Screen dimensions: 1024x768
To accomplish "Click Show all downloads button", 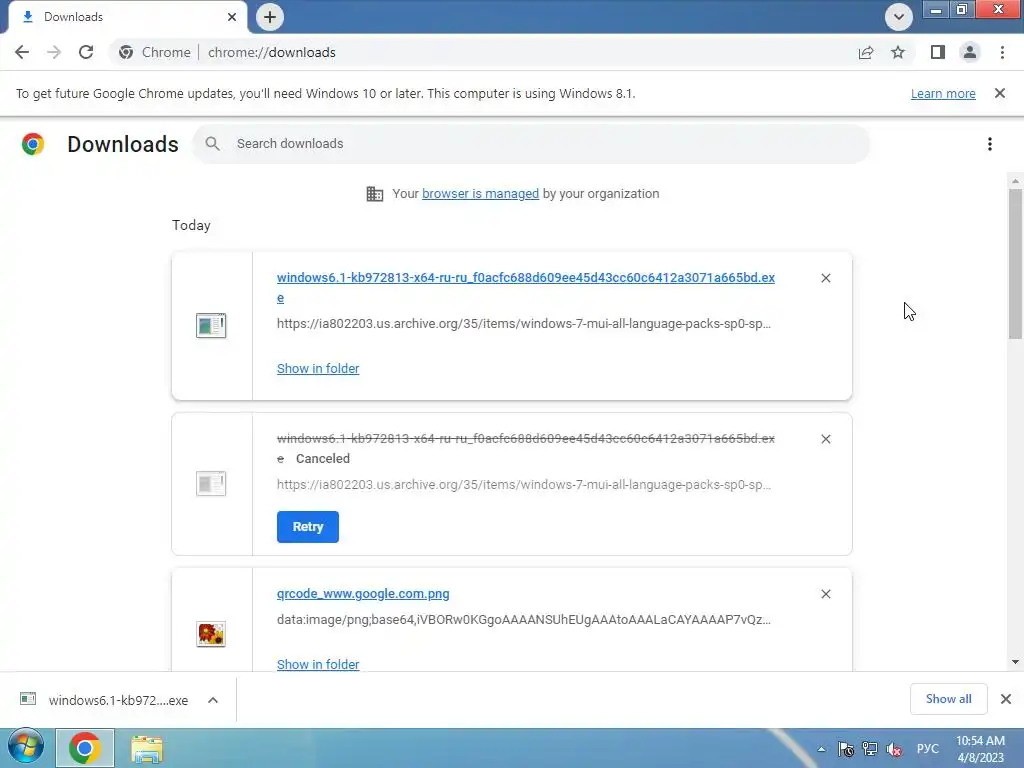I will coord(948,699).
